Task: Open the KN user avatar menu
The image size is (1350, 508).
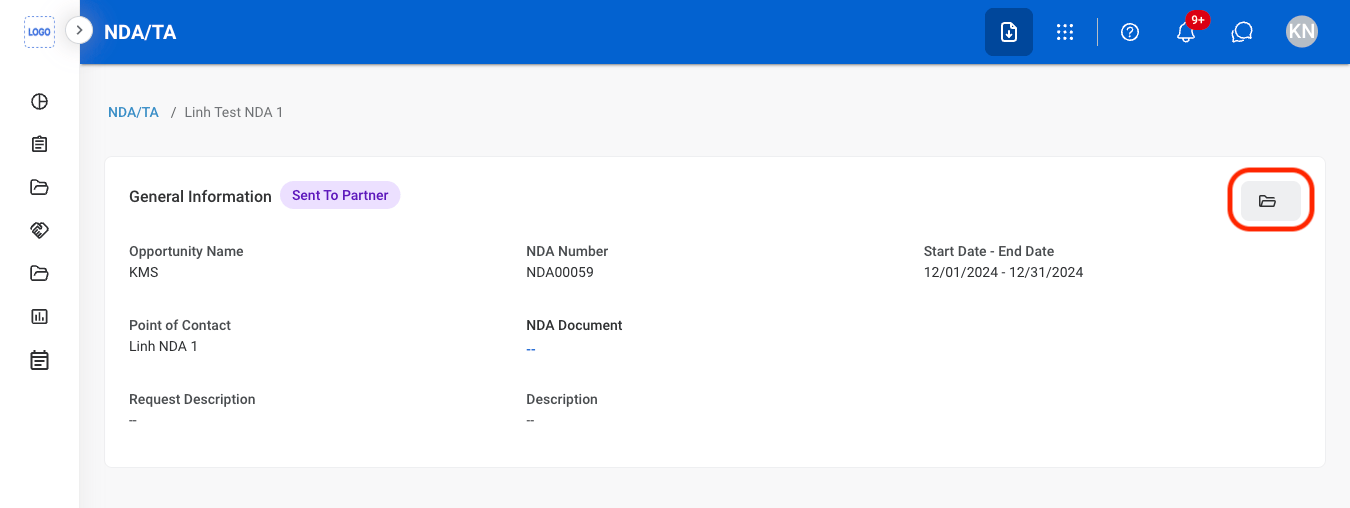Action: pyautogui.click(x=1302, y=32)
